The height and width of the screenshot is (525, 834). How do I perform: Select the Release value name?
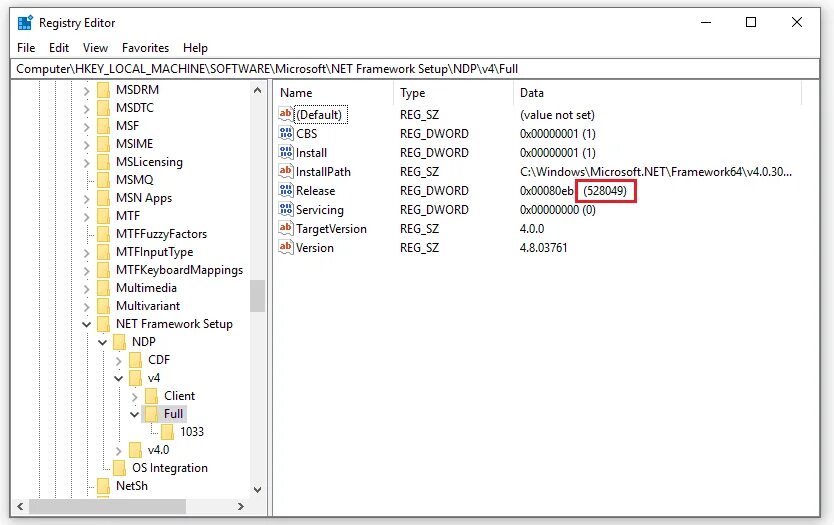315,190
